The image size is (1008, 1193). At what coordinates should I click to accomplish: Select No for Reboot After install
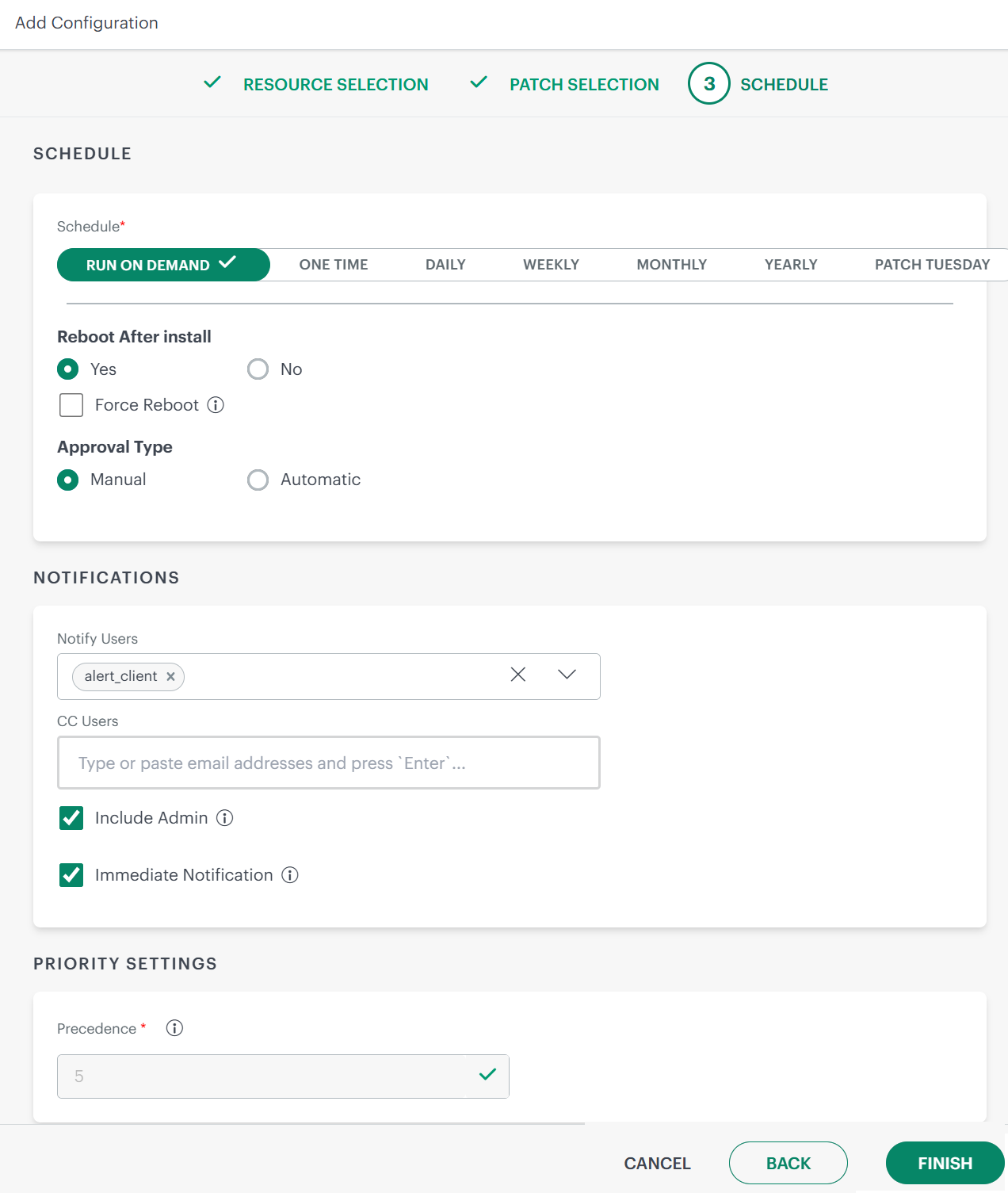coord(258,369)
